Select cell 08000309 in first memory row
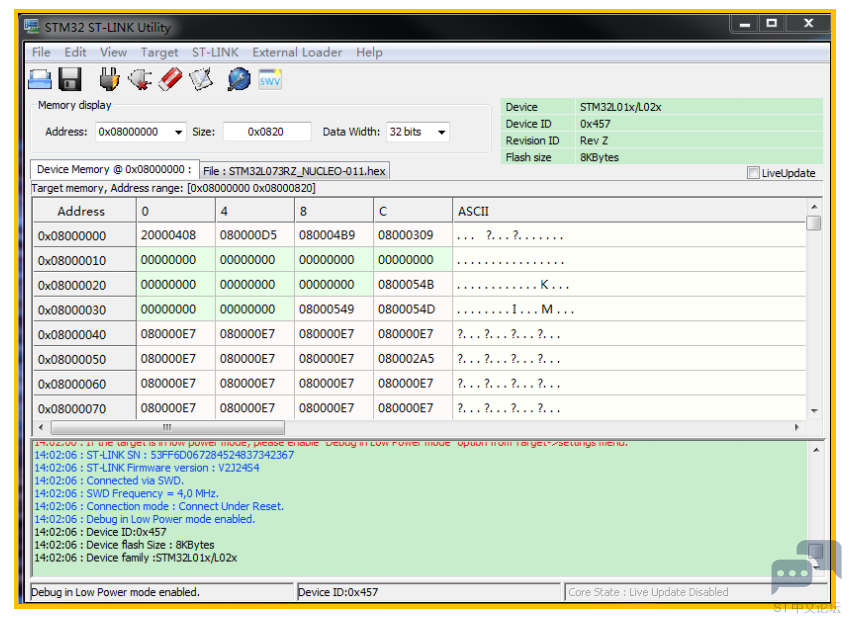The width and height of the screenshot is (850, 623). (413, 235)
